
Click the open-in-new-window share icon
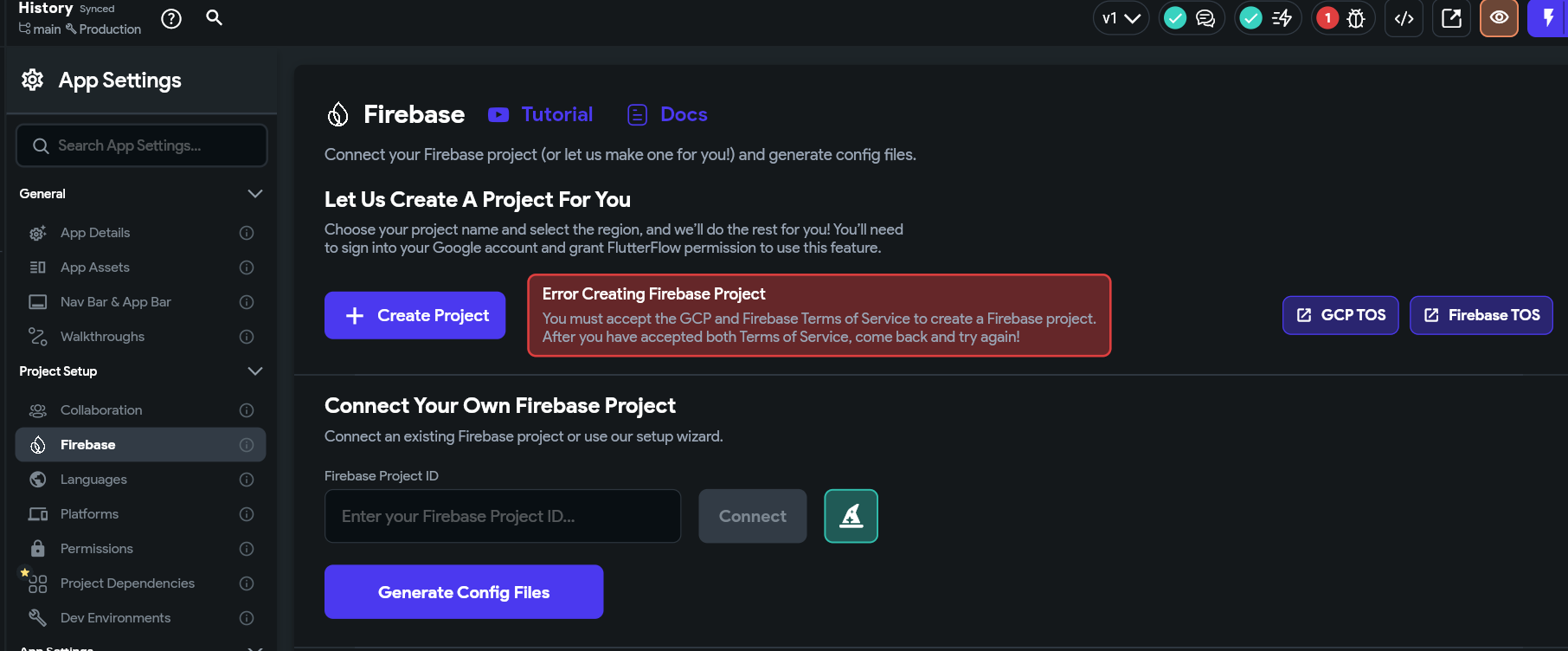coord(1452,18)
